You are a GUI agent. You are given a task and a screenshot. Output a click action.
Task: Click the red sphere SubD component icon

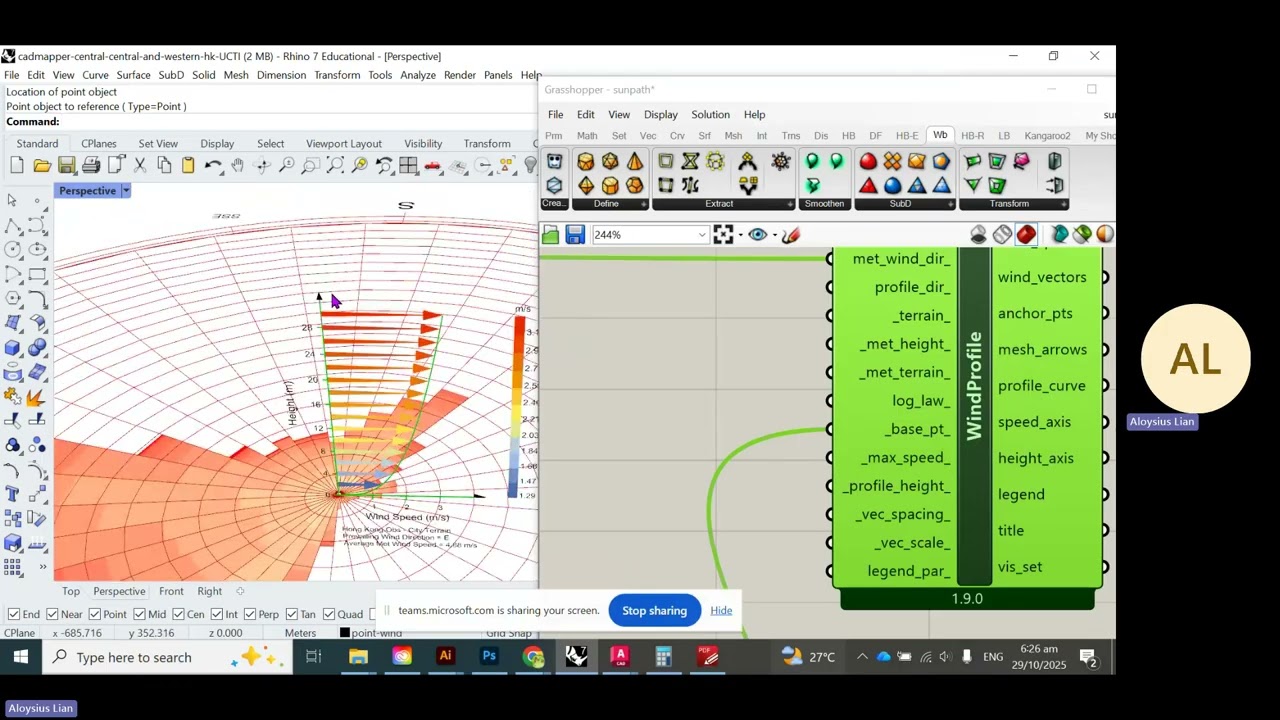[868, 162]
